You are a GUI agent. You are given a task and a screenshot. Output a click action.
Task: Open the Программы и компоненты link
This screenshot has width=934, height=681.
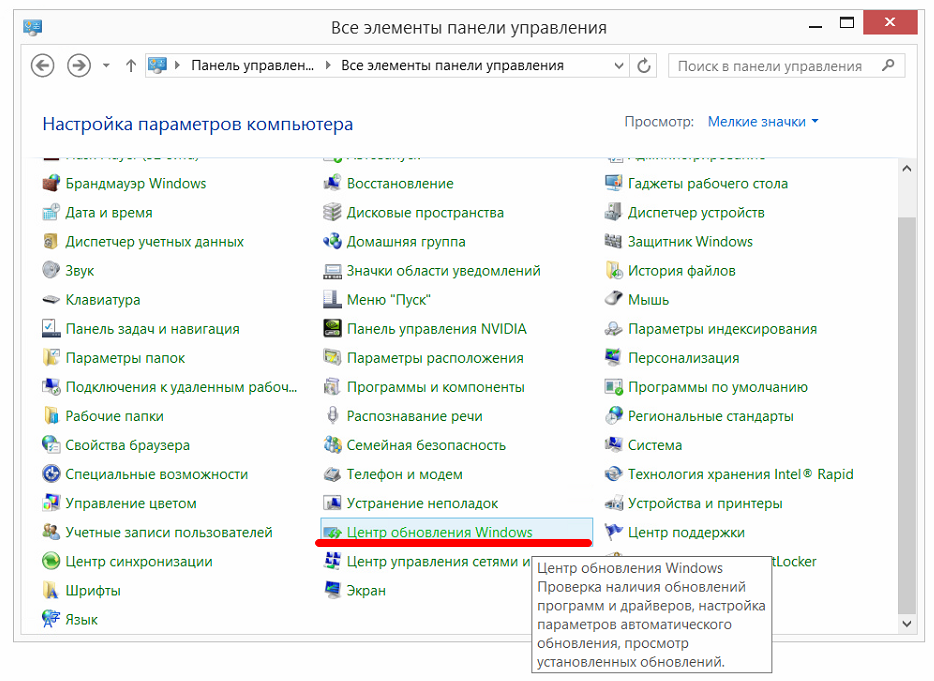point(435,387)
